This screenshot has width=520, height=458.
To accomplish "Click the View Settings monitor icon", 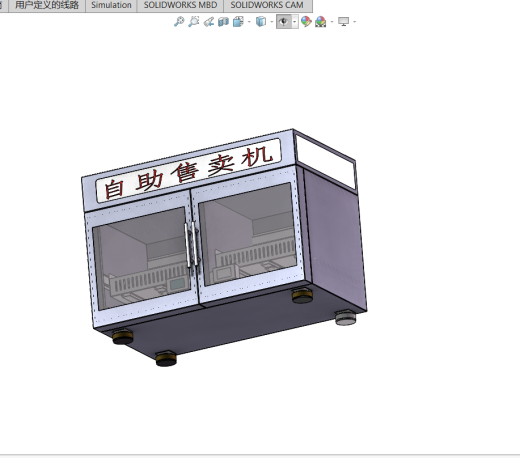I will 343,22.
